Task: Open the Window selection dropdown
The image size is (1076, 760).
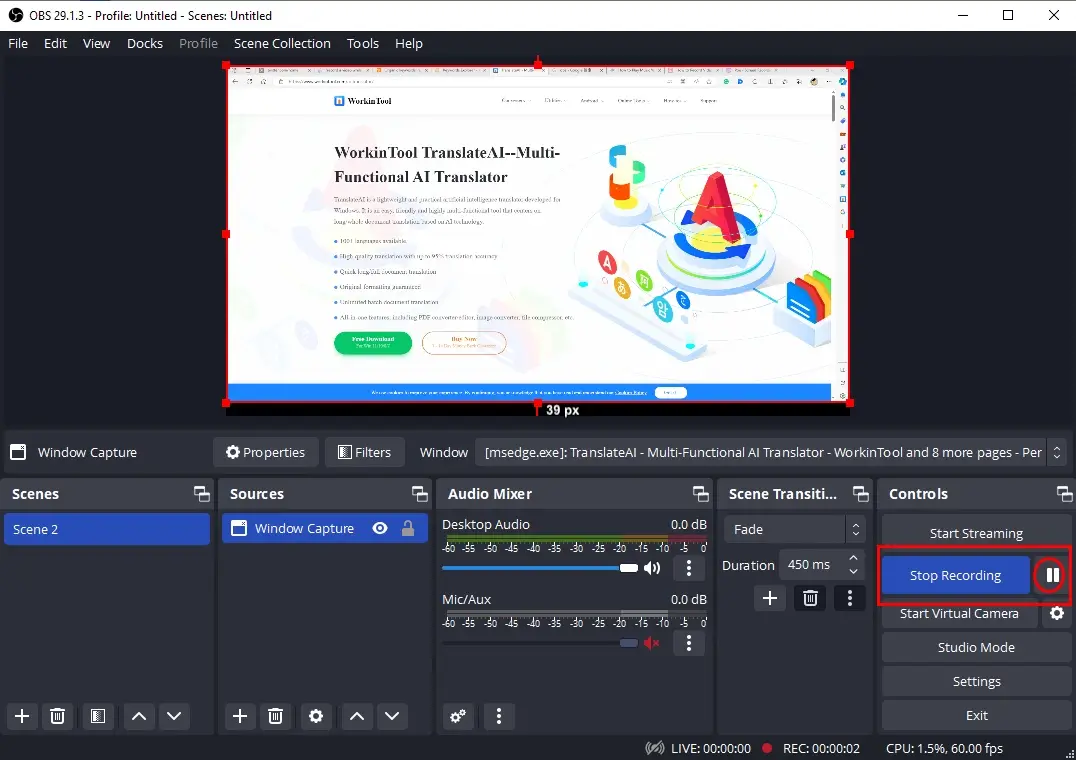Action: (x=770, y=452)
